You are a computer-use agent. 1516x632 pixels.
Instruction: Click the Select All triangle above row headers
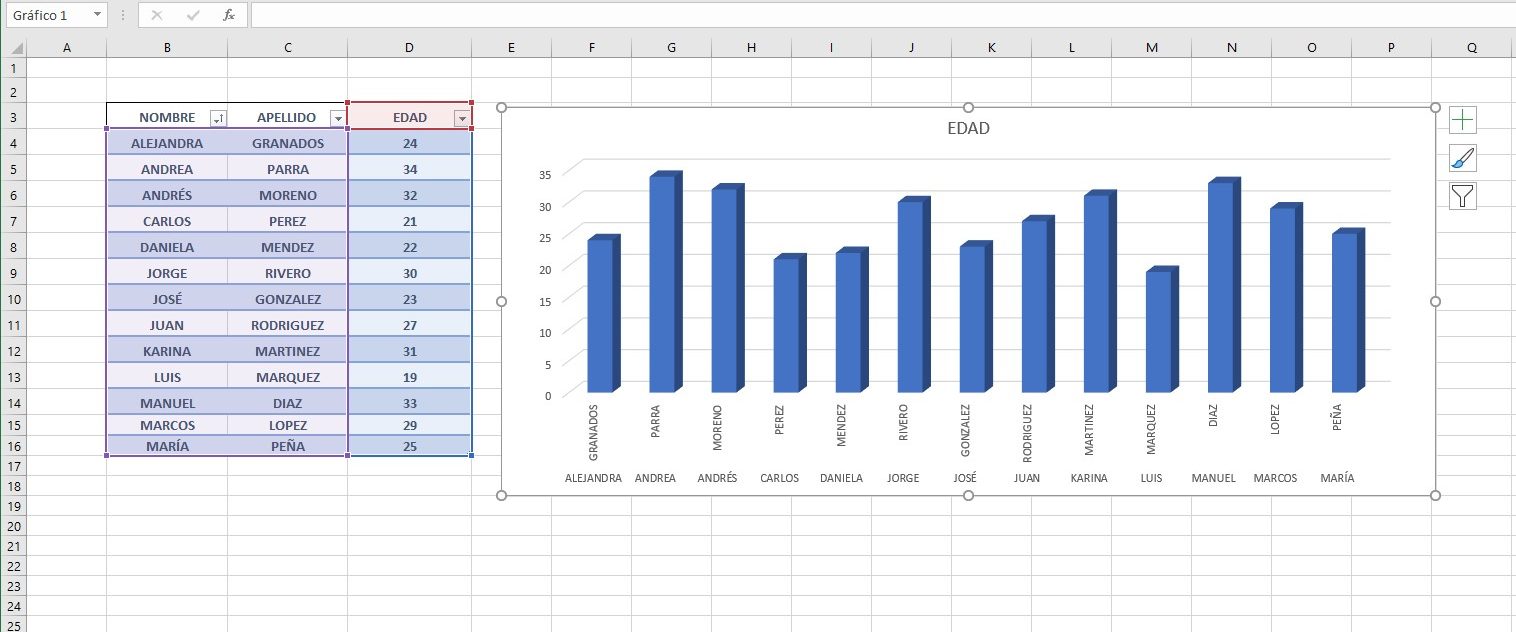point(18,46)
